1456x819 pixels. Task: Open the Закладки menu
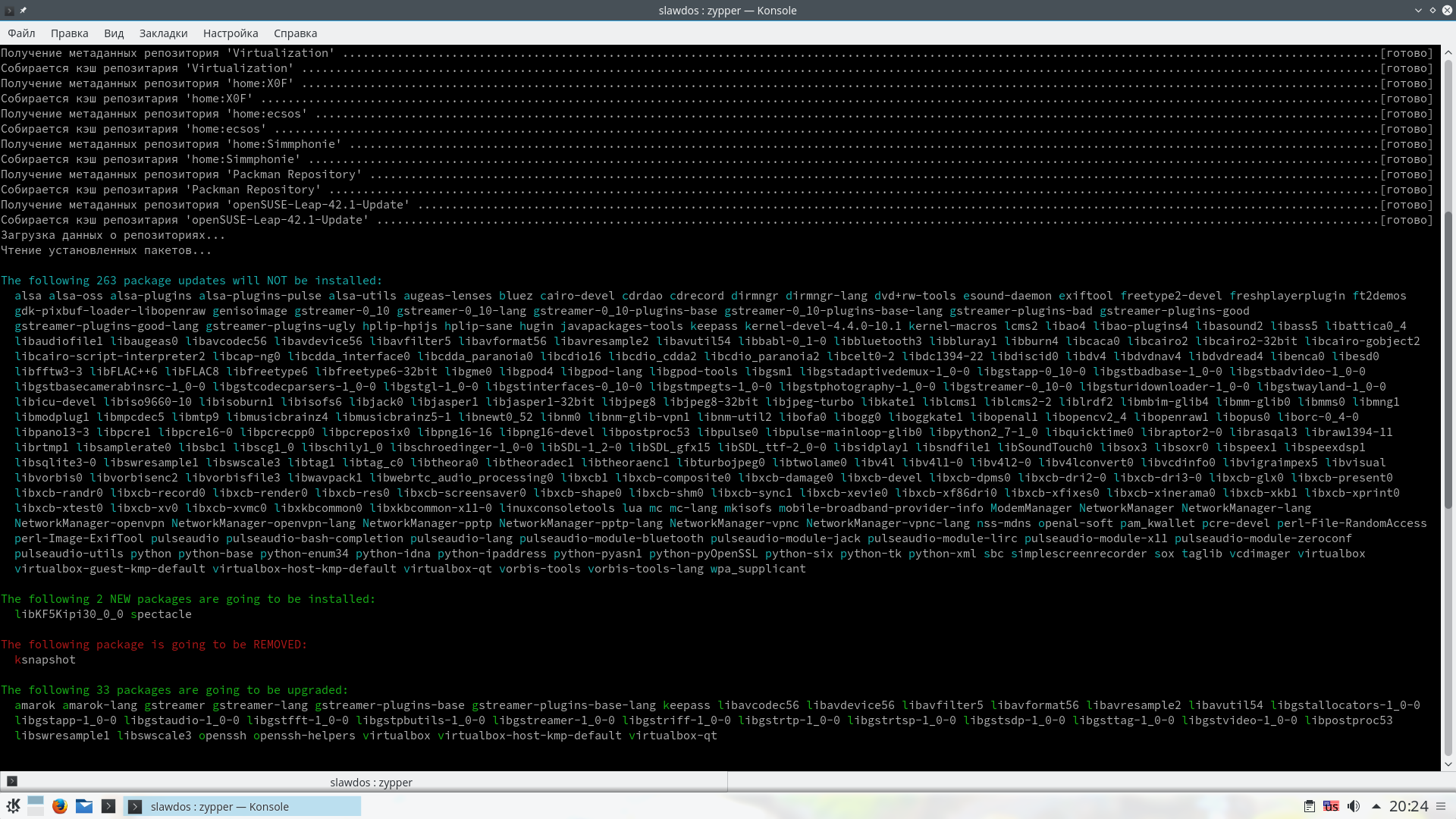coord(163,33)
